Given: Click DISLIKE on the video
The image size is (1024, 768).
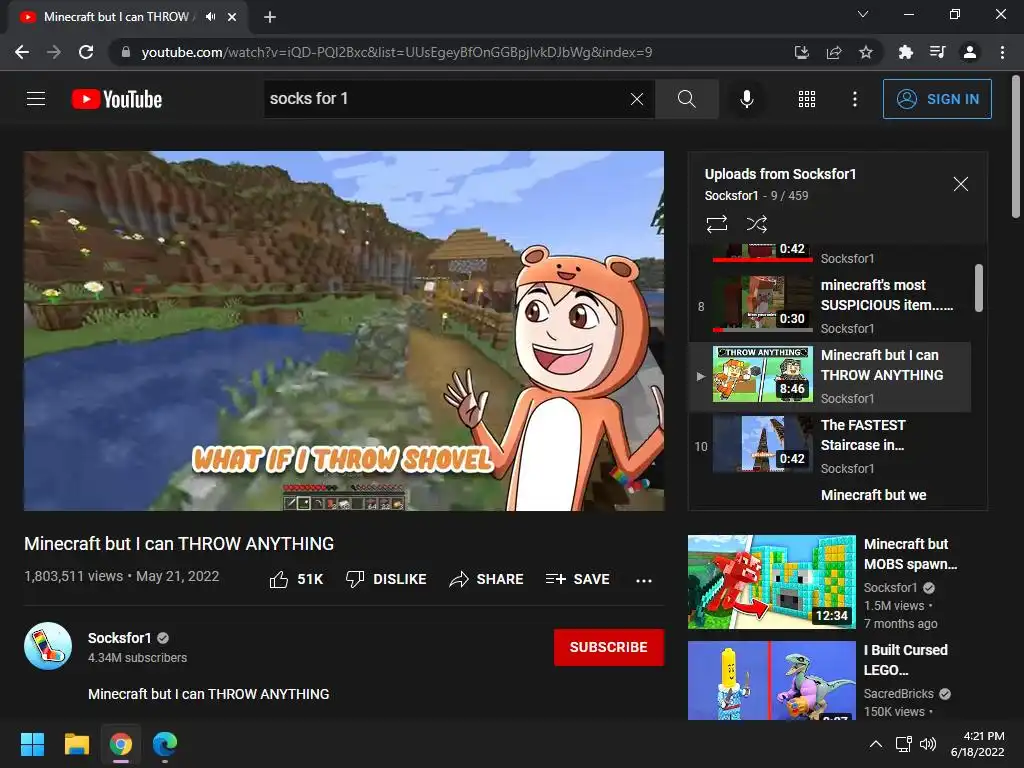Looking at the screenshot, I should 386,579.
